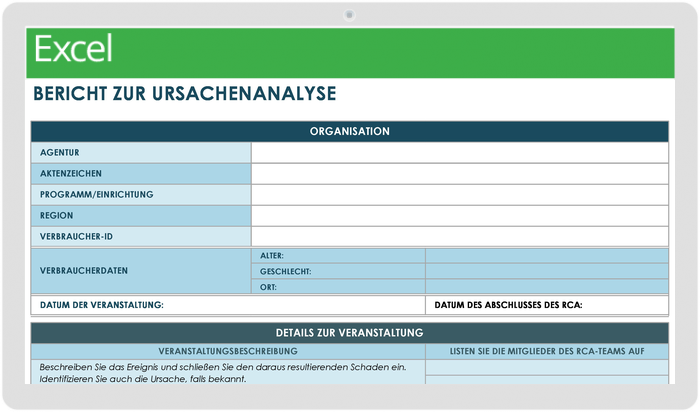Select the title 'BERICHT ZUR URSACHENANALYSE'
This screenshot has height=412, width=700.
pyautogui.click(x=184, y=94)
